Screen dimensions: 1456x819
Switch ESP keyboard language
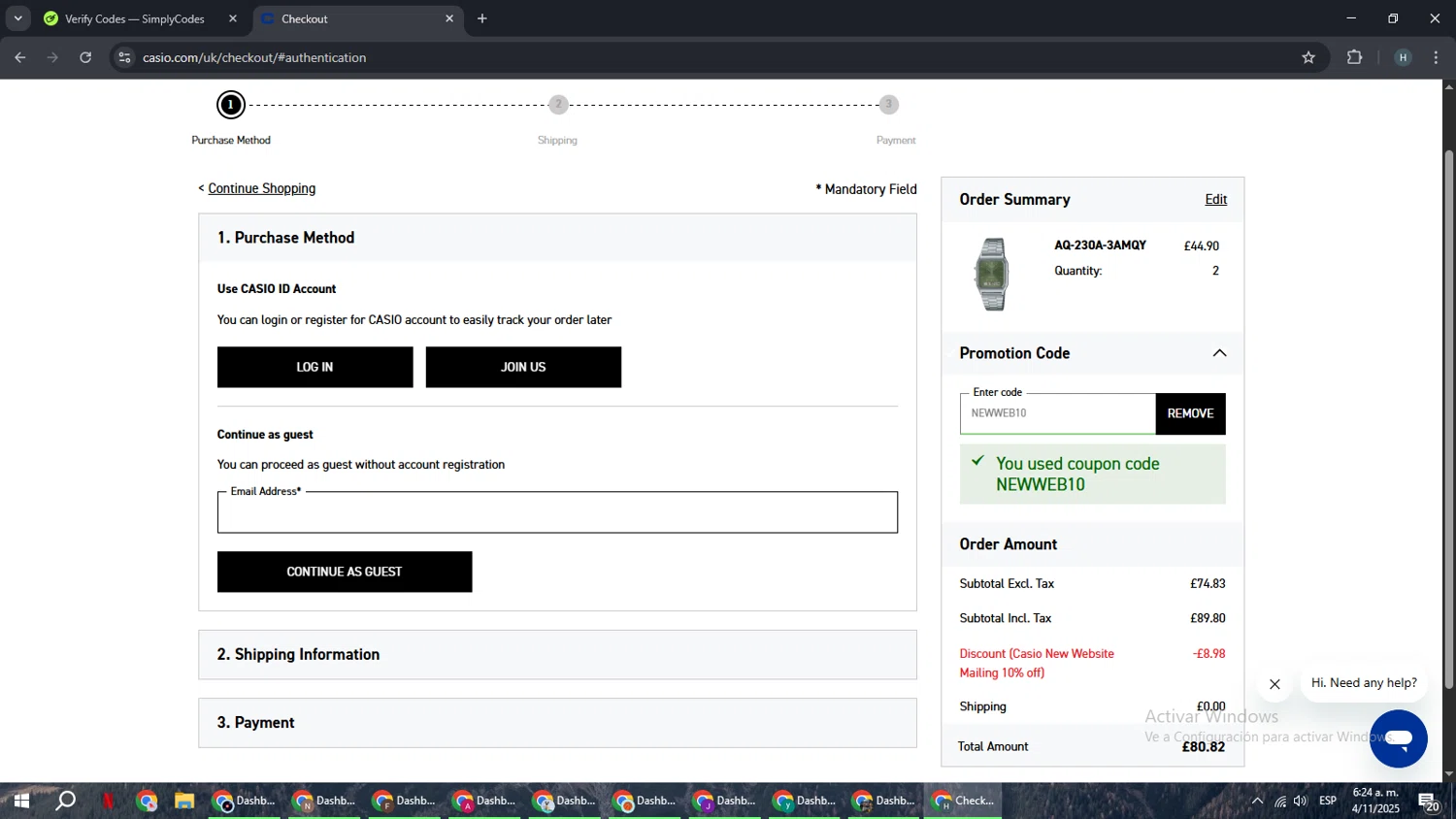click(x=1328, y=801)
